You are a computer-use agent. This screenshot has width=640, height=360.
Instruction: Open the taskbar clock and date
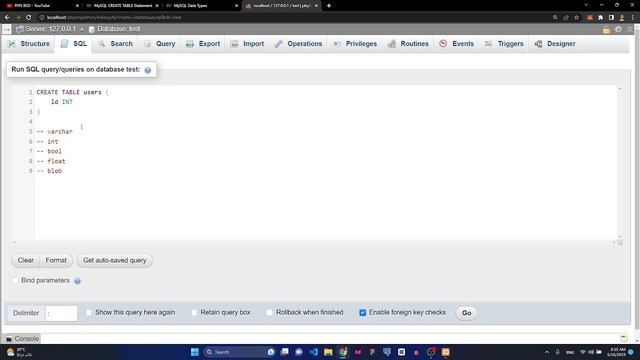(616, 352)
